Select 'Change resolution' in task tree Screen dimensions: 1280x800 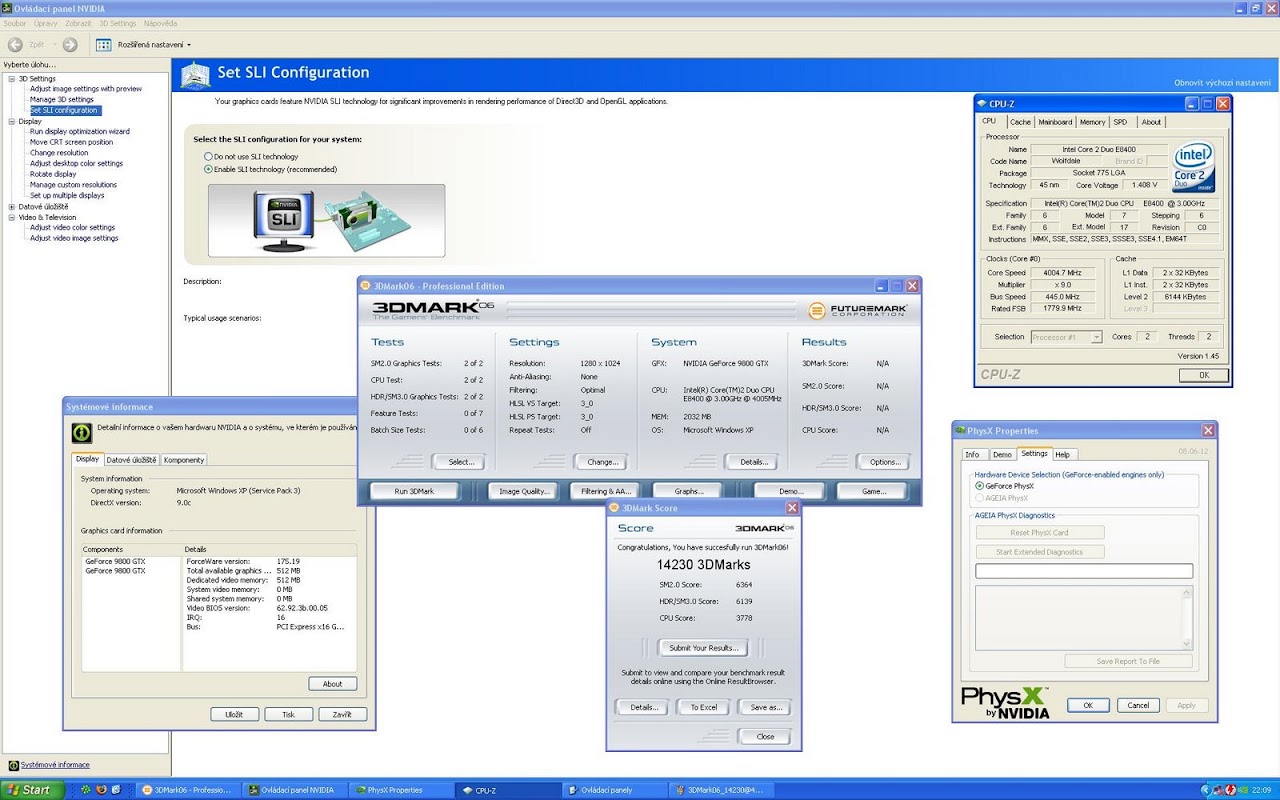(x=59, y=153)
